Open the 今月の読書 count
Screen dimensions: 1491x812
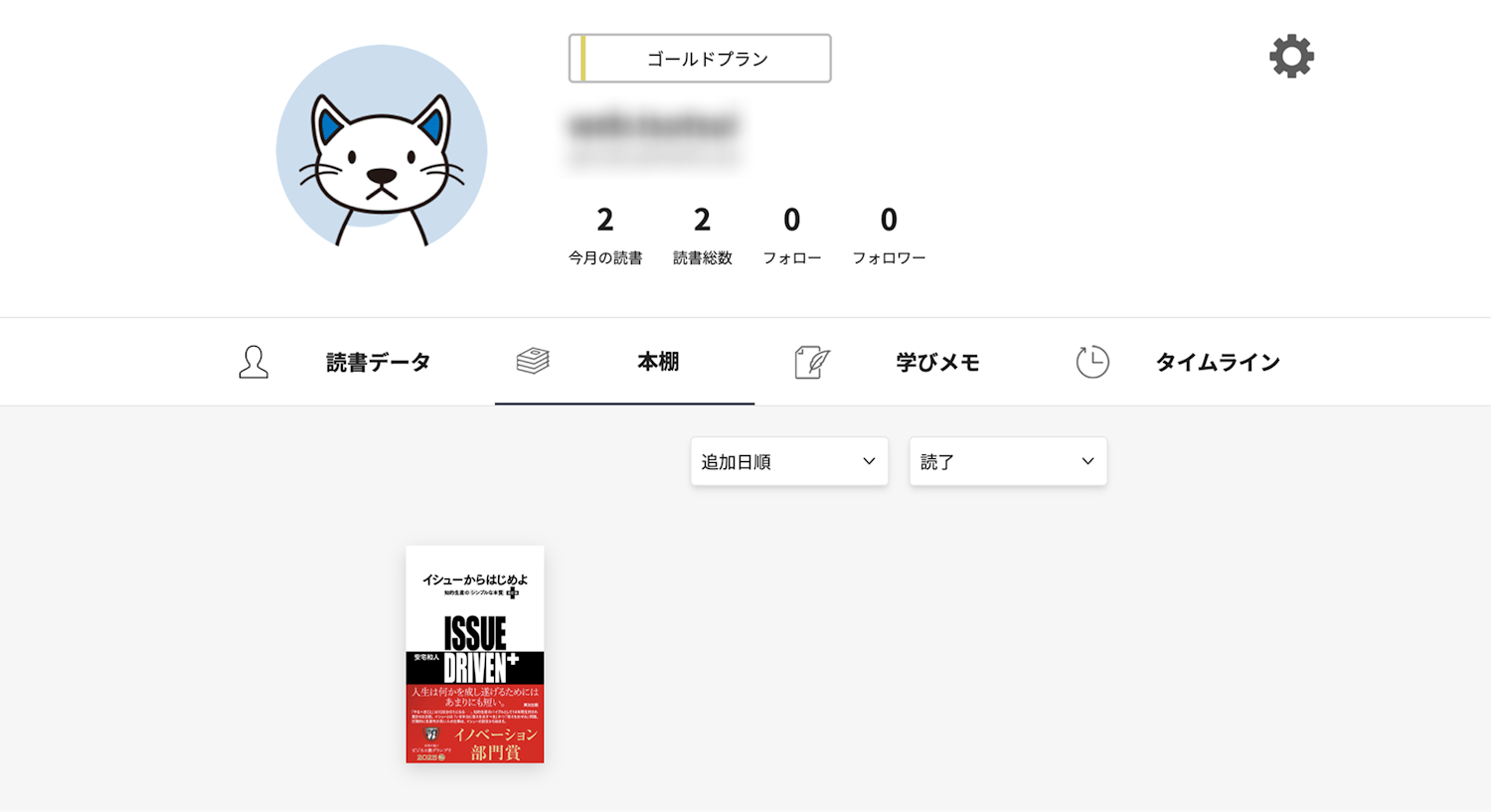click(605, 236)
